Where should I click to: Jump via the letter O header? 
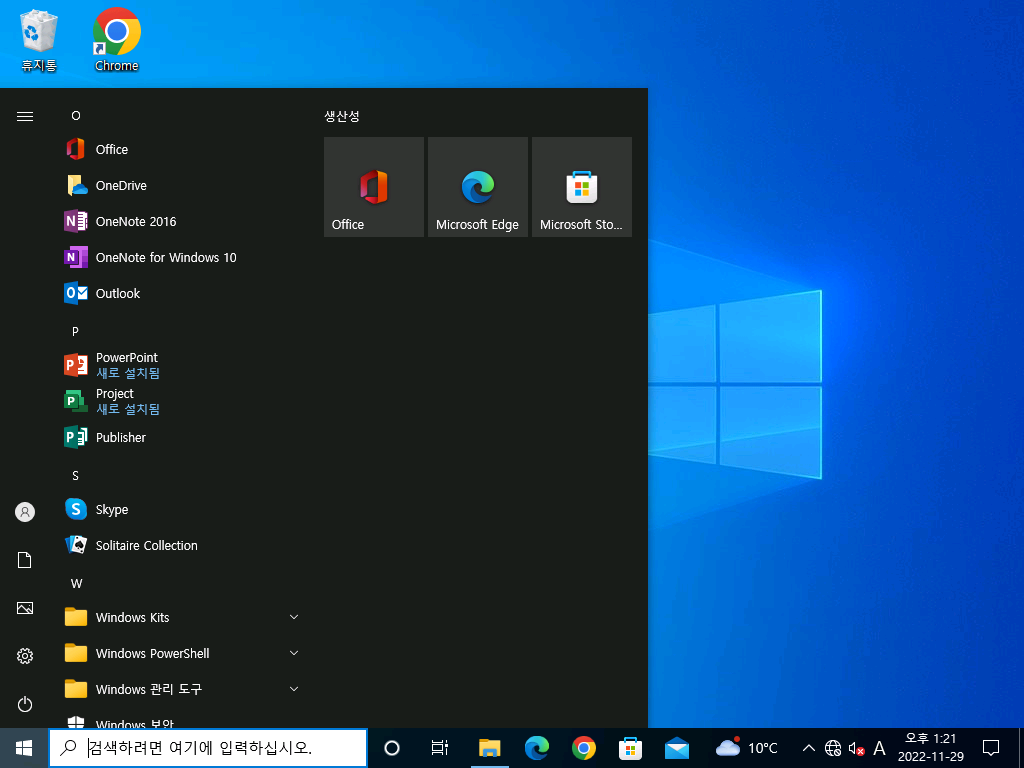76,116
